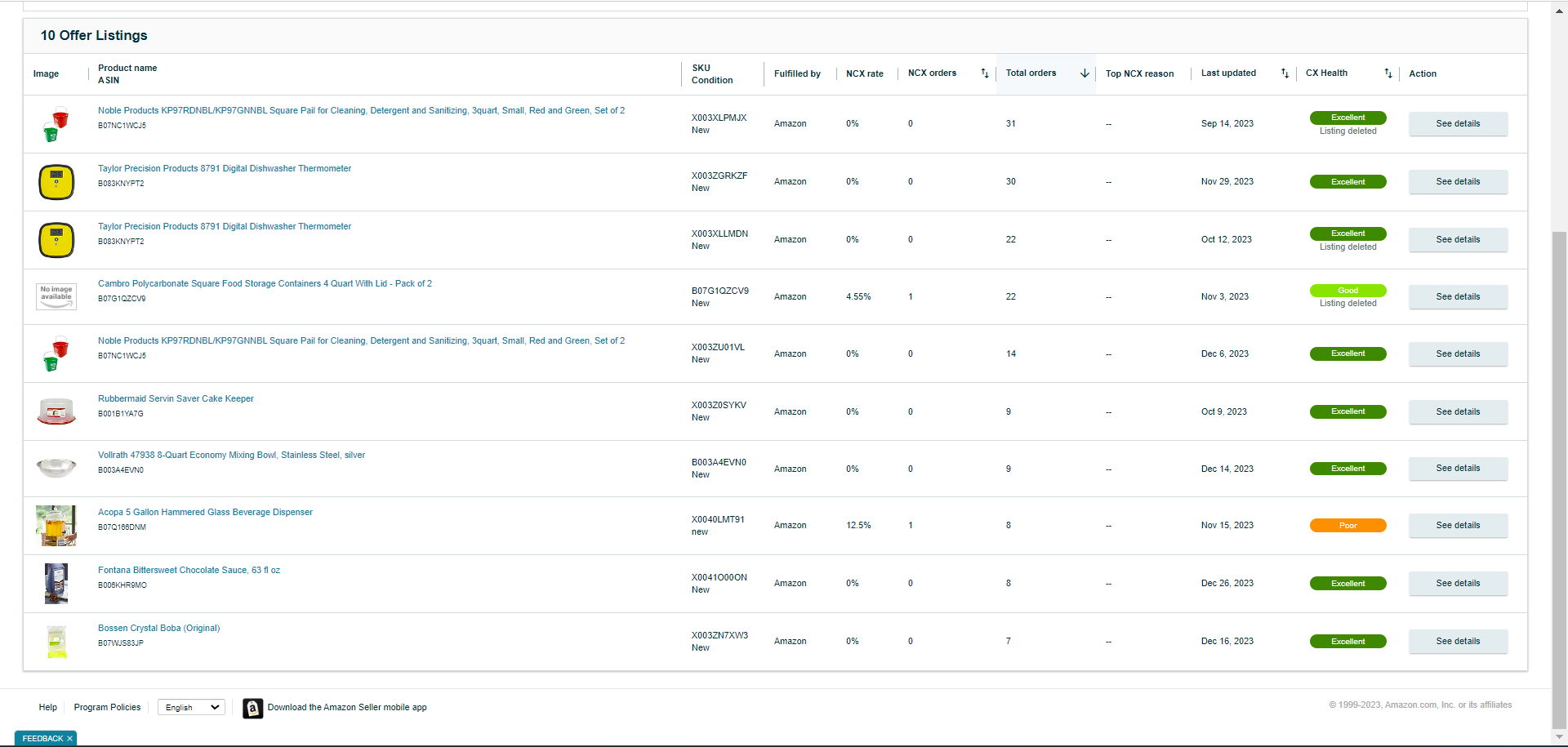The width and height of the screenshot is (1568, 747).
Task: Open Noble Products Square Pail link, ASIN row X003XLPMJX
Action: pyautogui.click(x=361, y=111)
